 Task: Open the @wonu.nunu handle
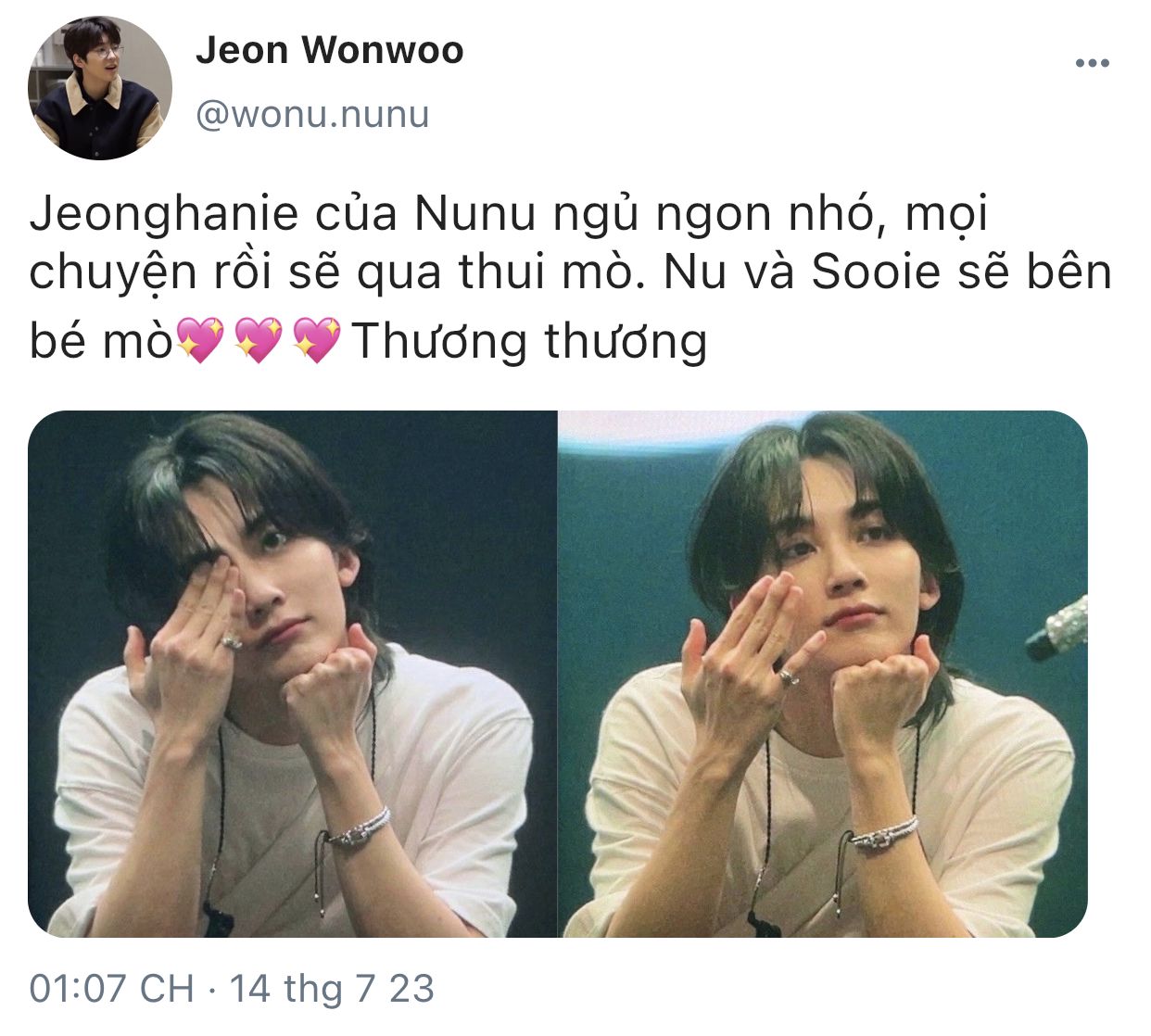pyautogui.click(x=312, y=114)
